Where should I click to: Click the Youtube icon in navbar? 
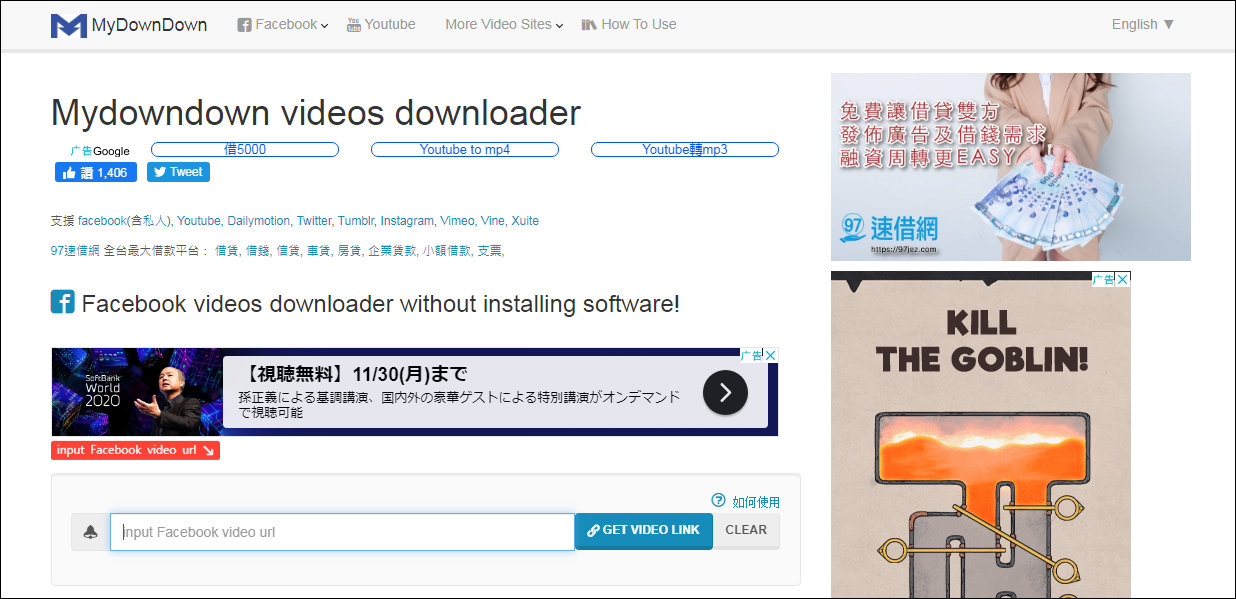354,24
